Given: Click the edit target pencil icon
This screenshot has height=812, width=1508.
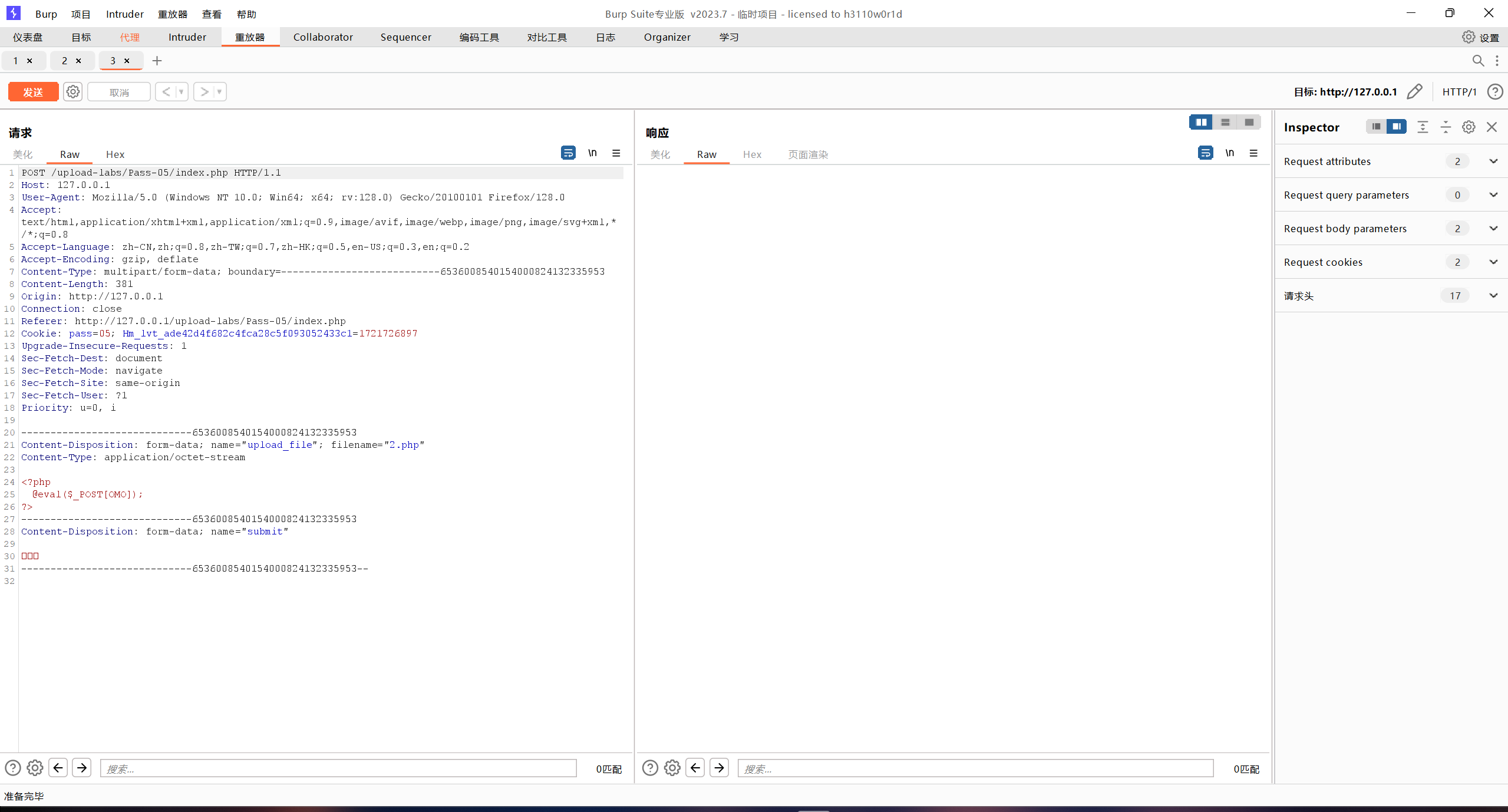Looking at the screenshot, I should point(1414,91).
